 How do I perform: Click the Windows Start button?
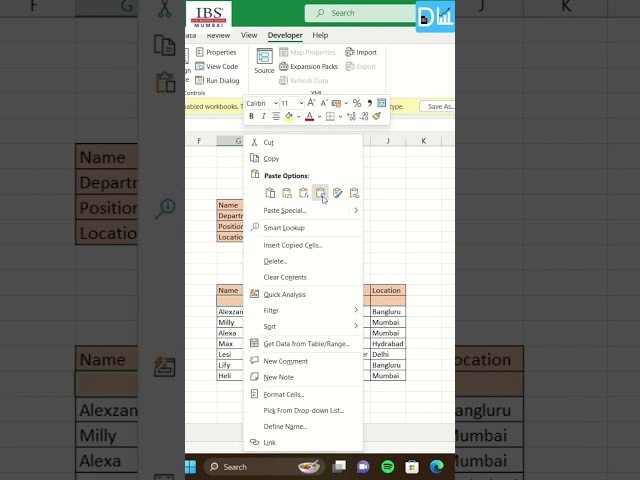point(191,467)
